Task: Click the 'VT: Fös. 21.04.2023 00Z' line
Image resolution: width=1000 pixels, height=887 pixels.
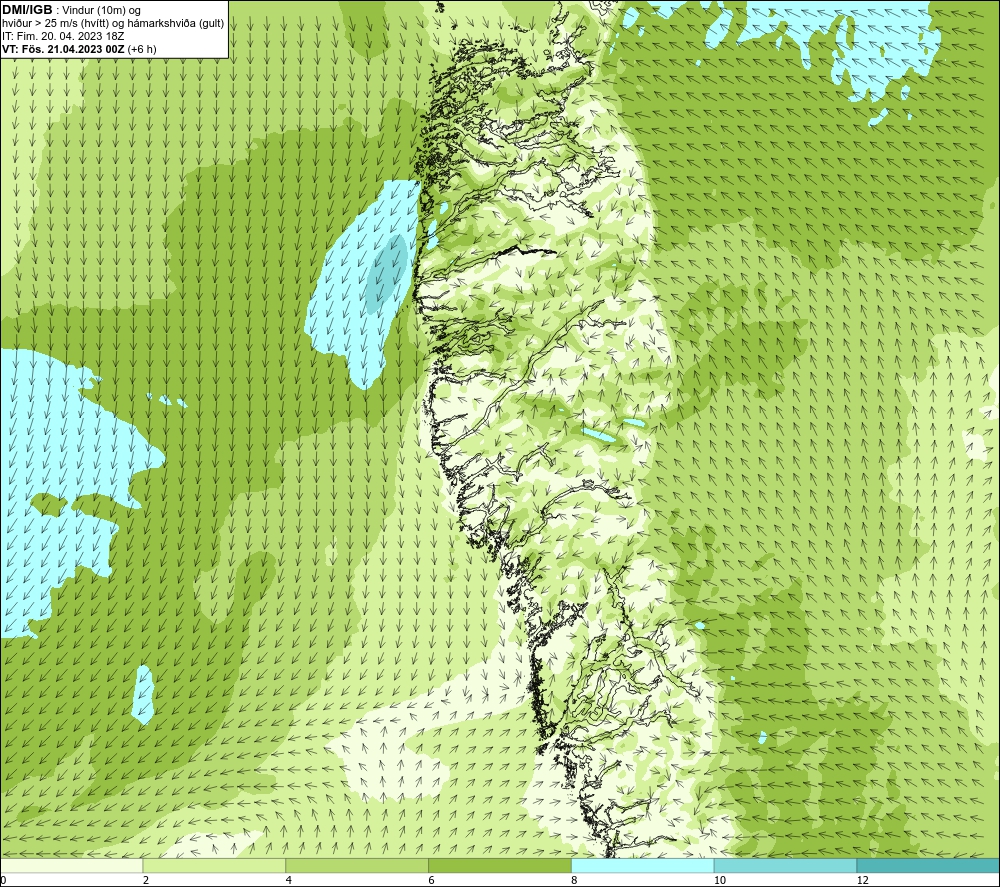Action: pyautogui.click(x=63, y=49)
